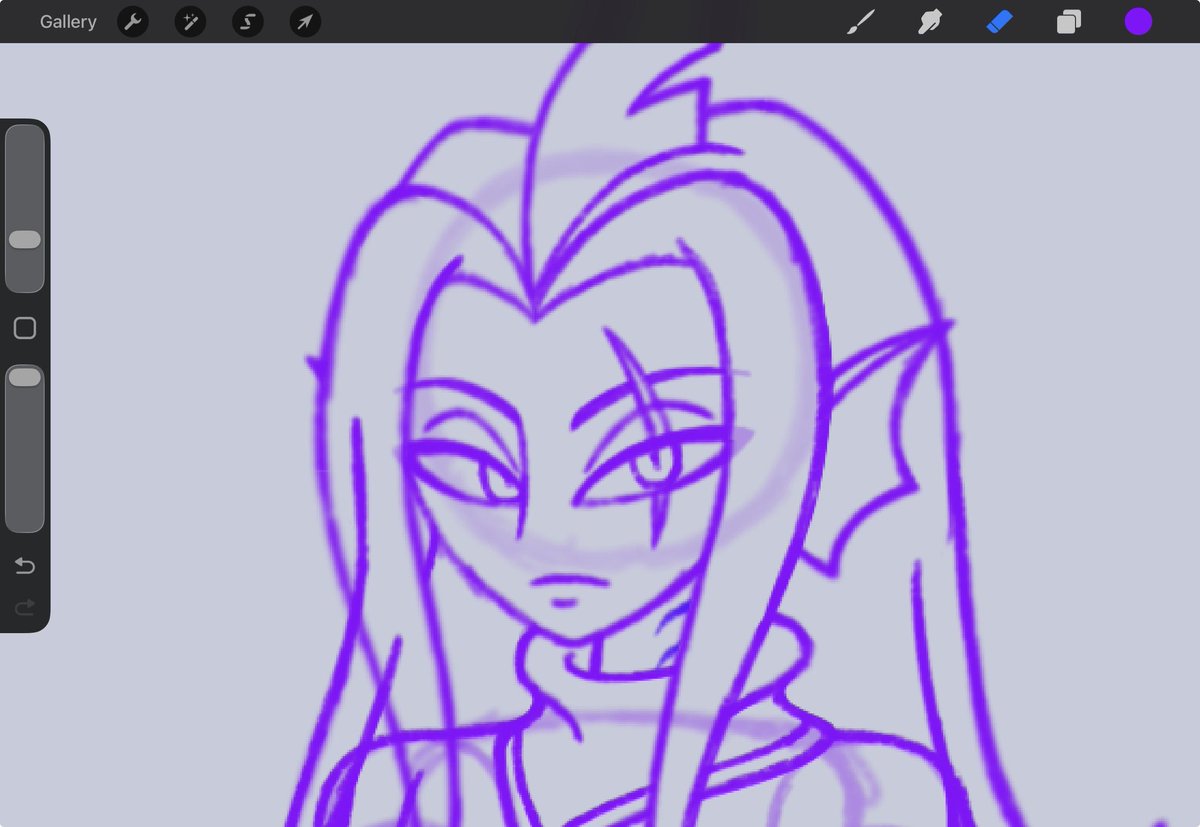This screenshot has width=1200, height=827.
Task: Activate the Selection tool
Action: click(x=248, y=22)
